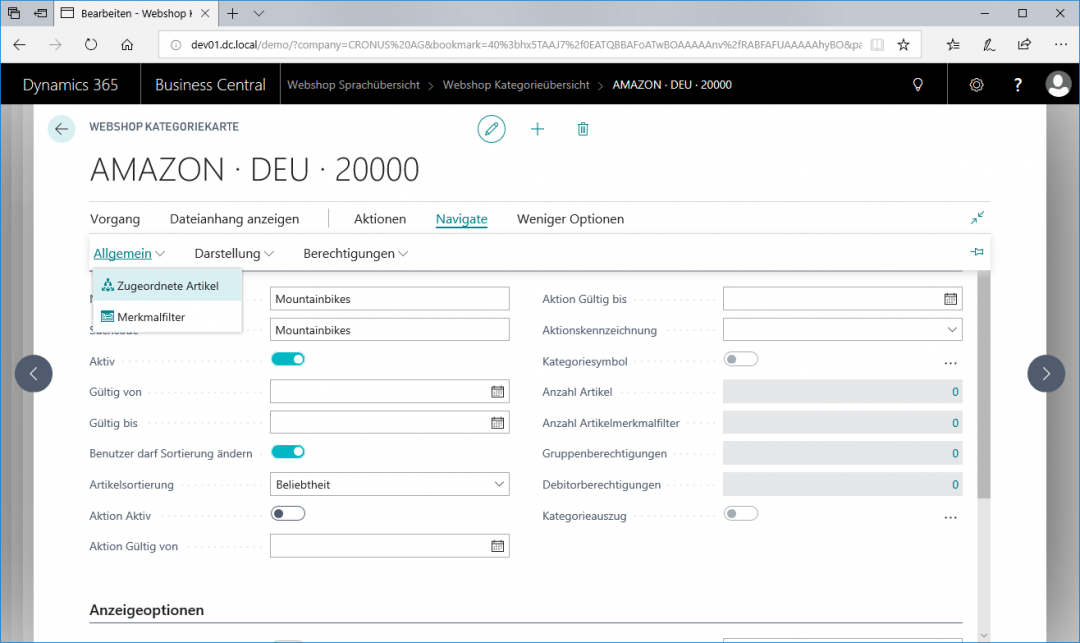Click the browser address bar
Screen dimensions: 1080x643
click(x=526, y=45)
